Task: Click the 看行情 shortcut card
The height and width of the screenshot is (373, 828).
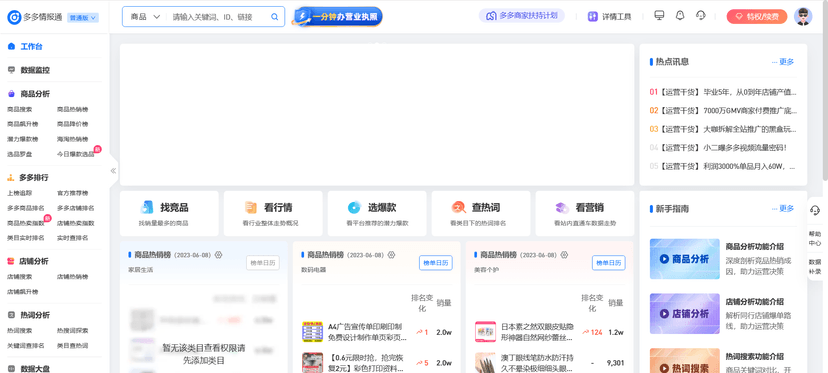Action: pos(273,213)
